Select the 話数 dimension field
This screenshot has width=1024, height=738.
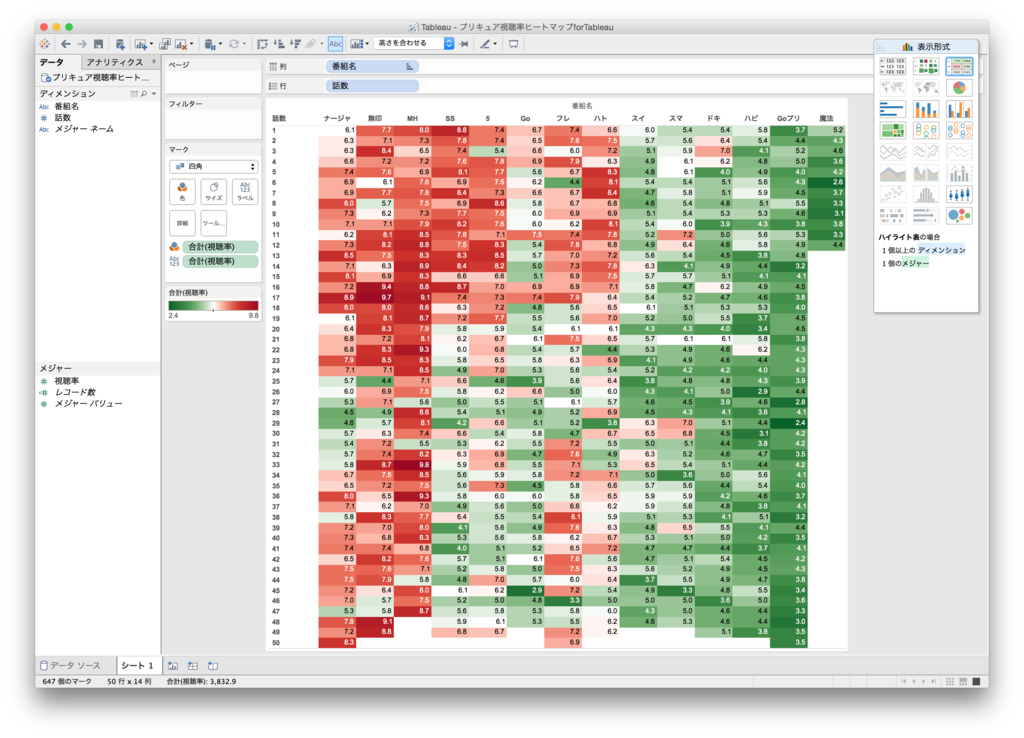point(62,118)
